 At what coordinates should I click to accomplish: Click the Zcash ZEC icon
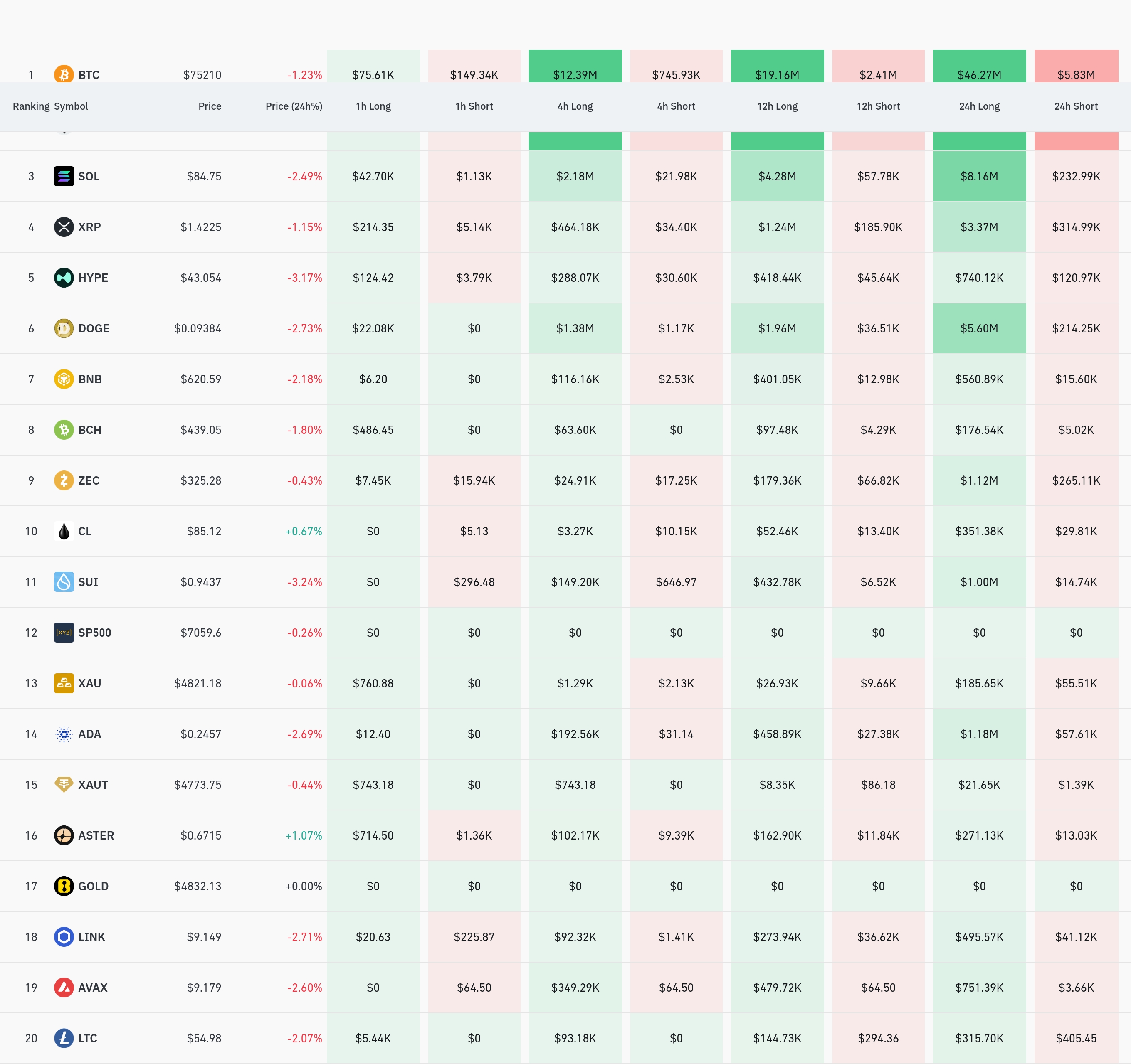[x=64, y=480]
